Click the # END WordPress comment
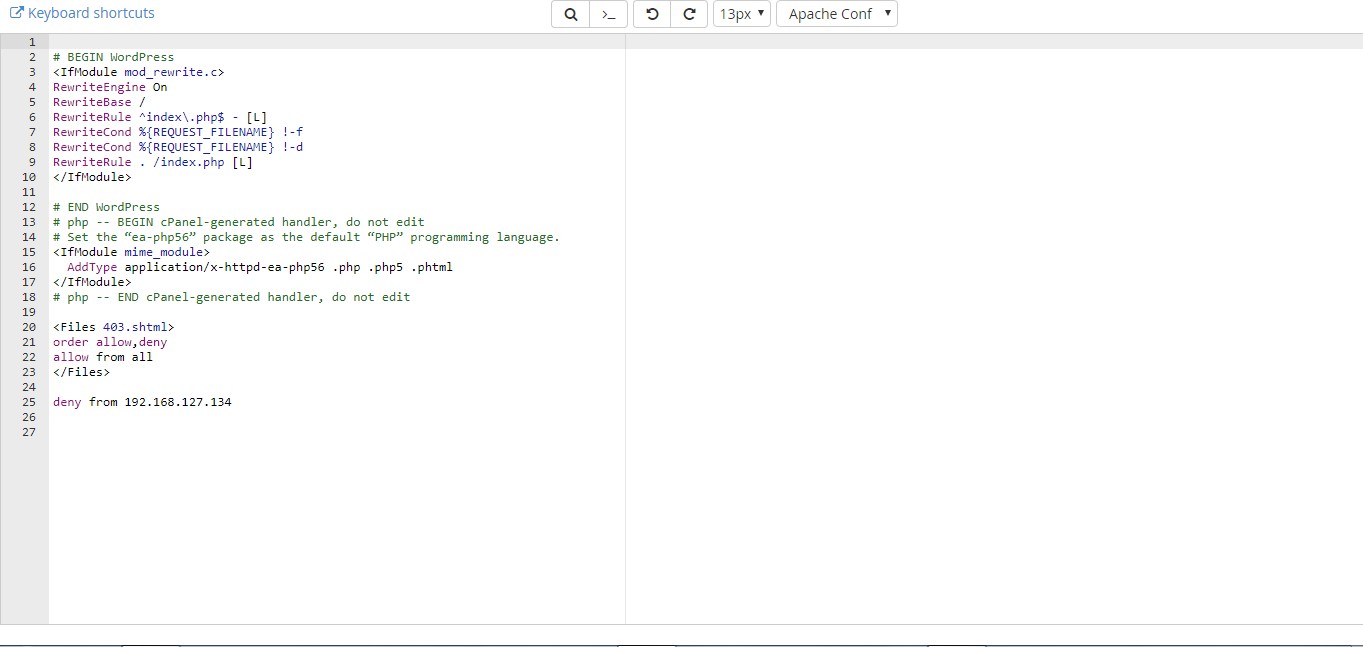Image resolution: width=1363 pixels, height=647 pixels. pyautogui.click(x=106, y=207)
